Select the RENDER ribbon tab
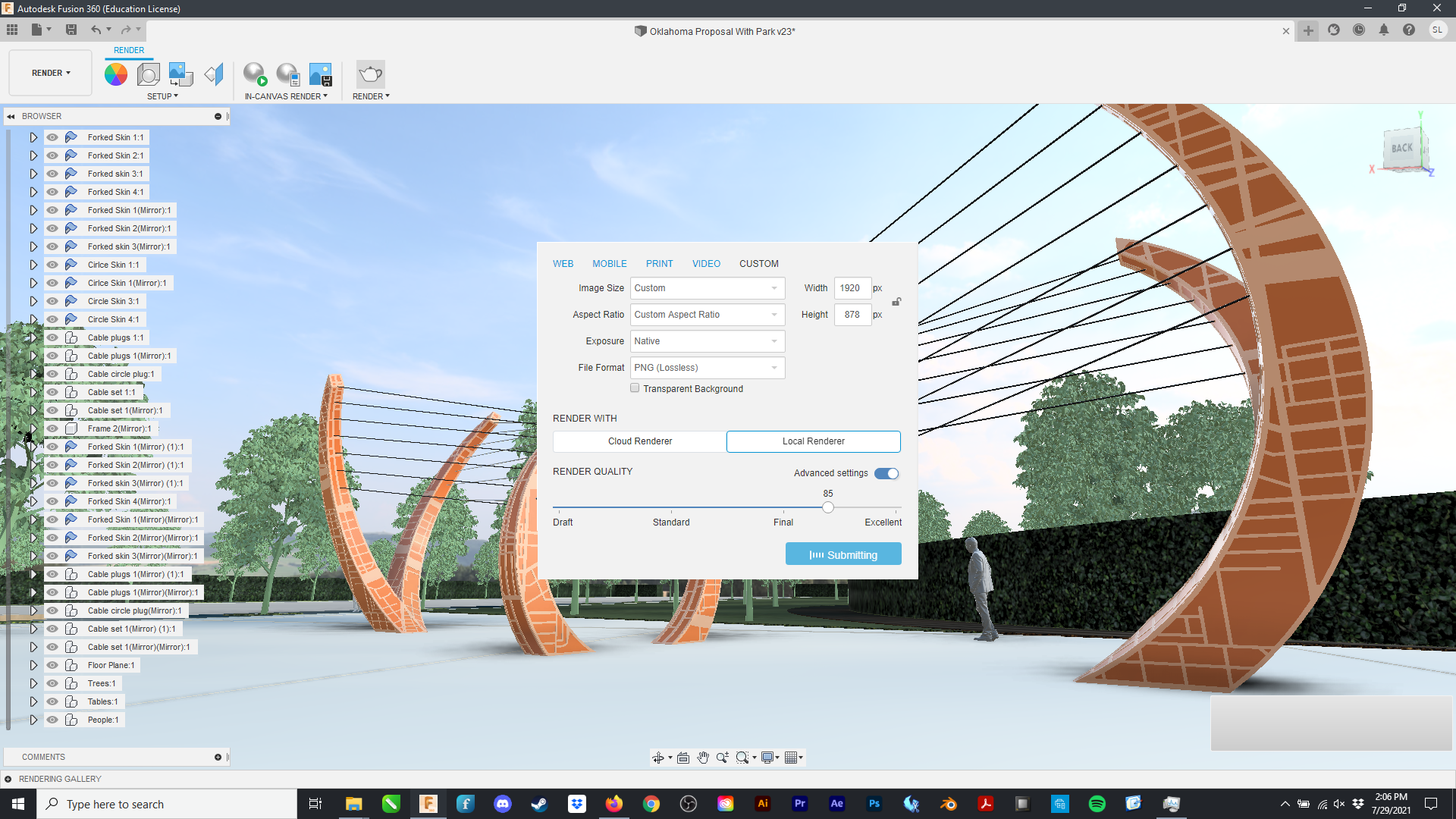Viewport: 1456px width, 819px height. (129, 50)
